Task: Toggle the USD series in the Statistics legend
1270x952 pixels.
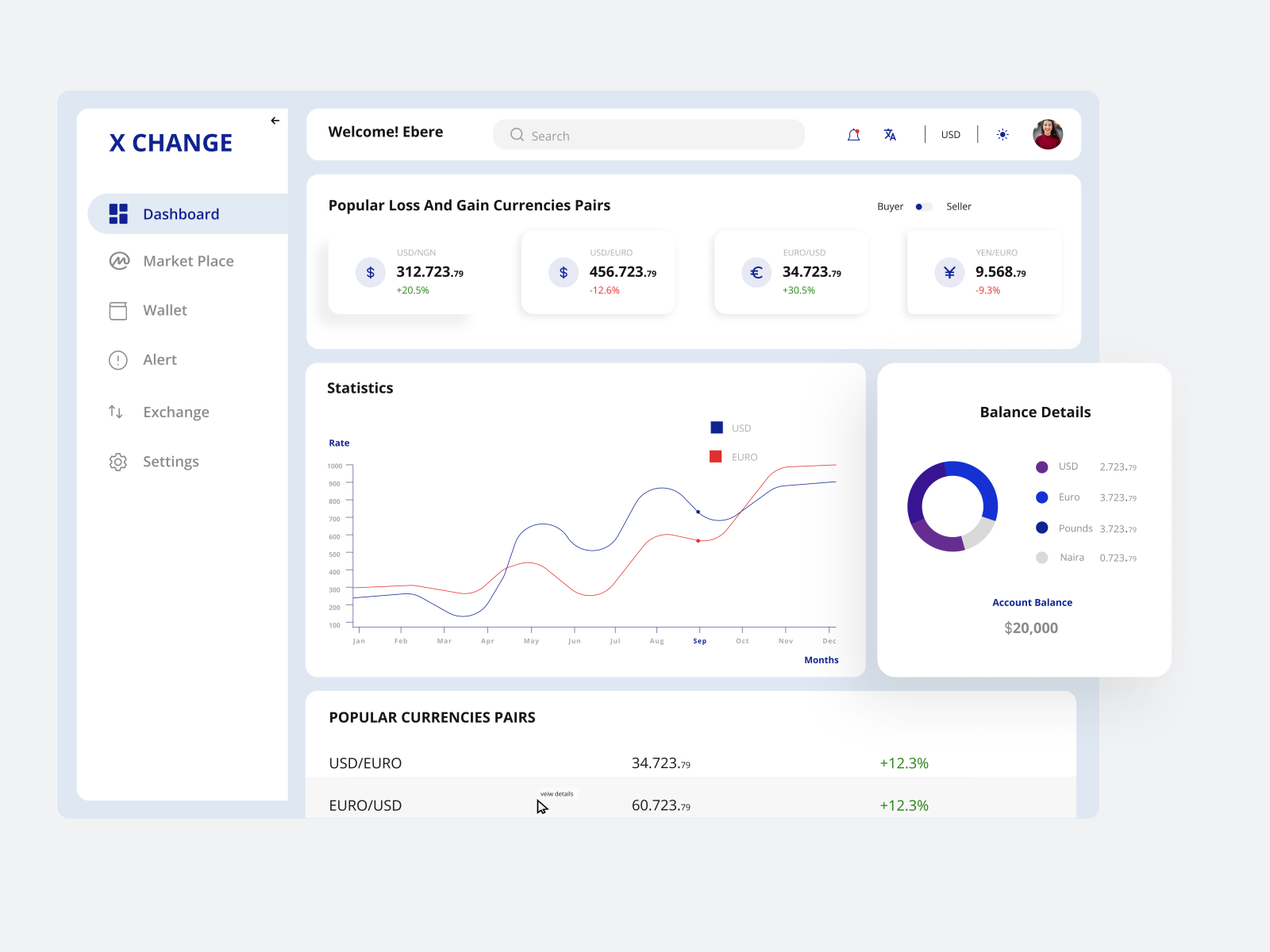Action: coord(718,427)
